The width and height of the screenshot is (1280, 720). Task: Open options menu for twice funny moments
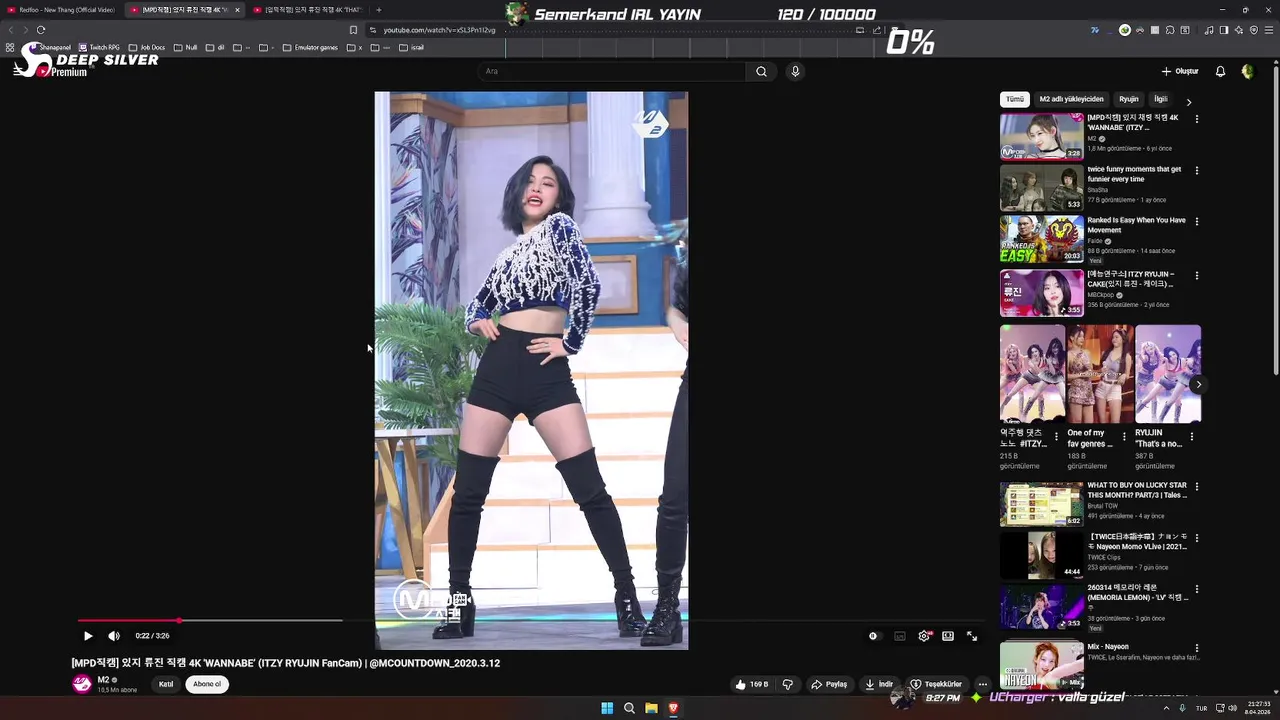[x=1196, y=171]
